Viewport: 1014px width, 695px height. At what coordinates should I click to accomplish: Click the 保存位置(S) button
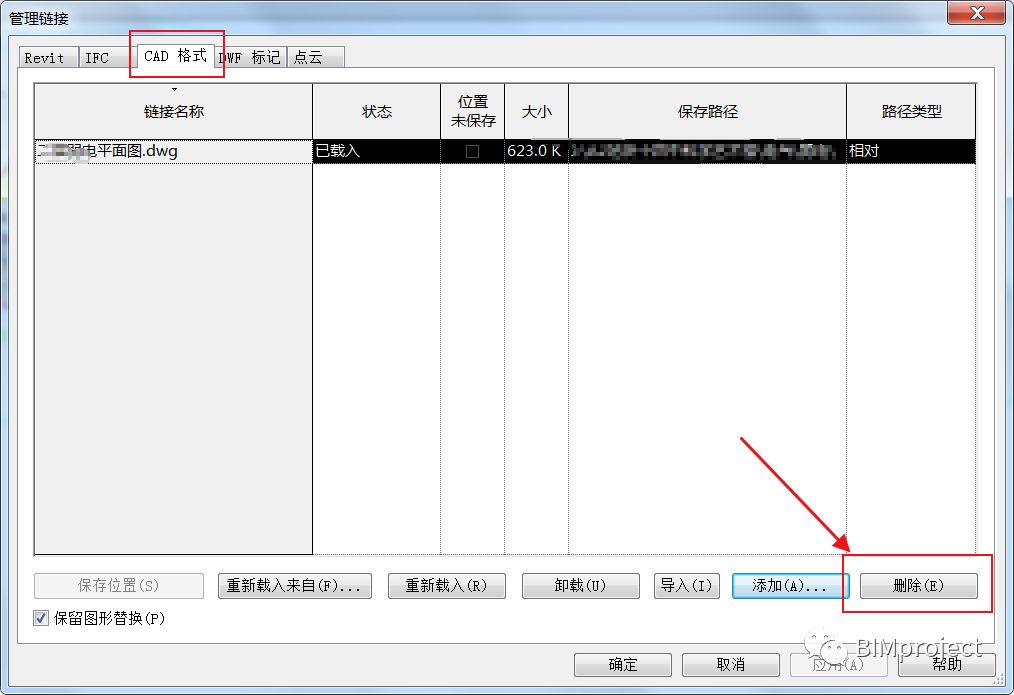(x=118, y=586)
